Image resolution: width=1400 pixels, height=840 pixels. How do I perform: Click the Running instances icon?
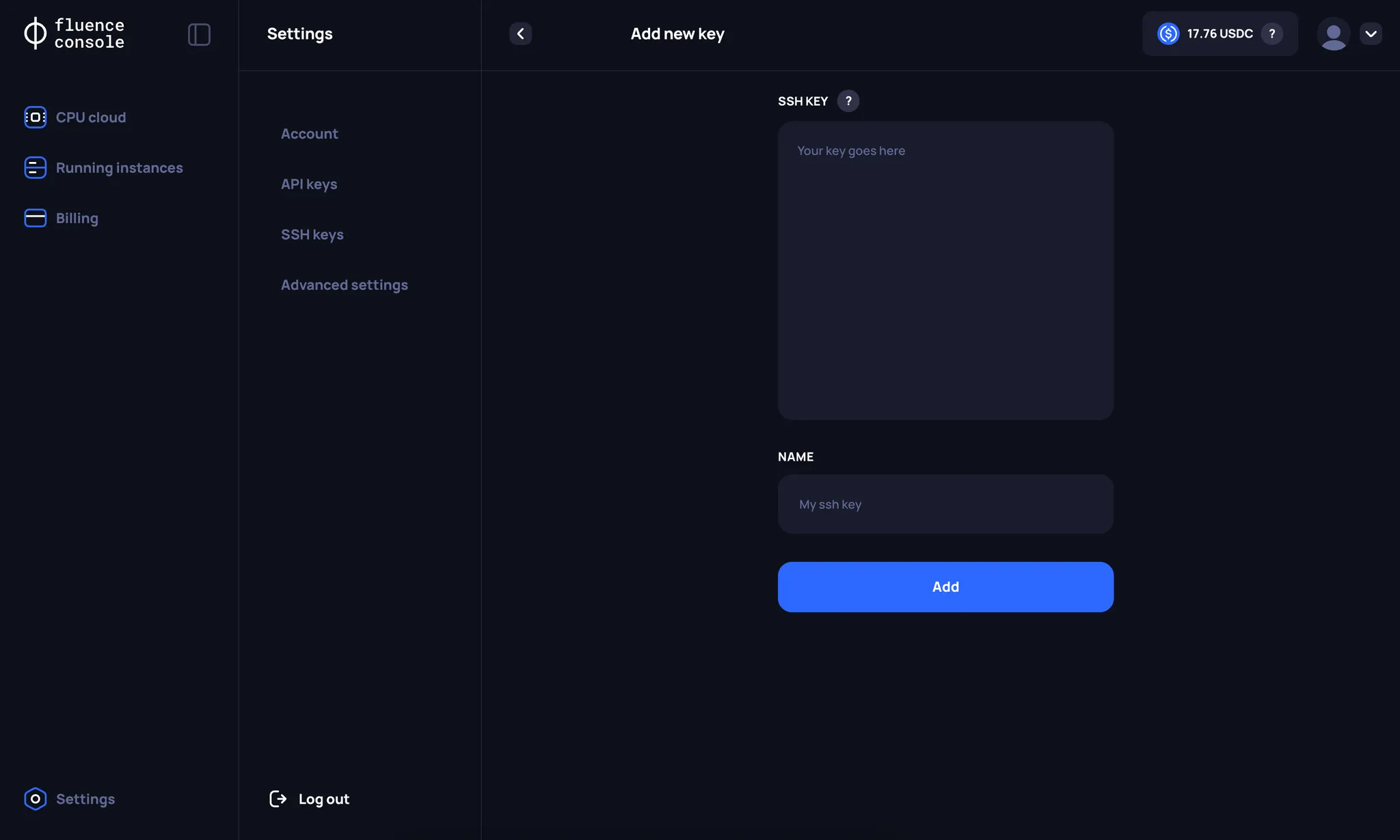click(x=35, y=167)
